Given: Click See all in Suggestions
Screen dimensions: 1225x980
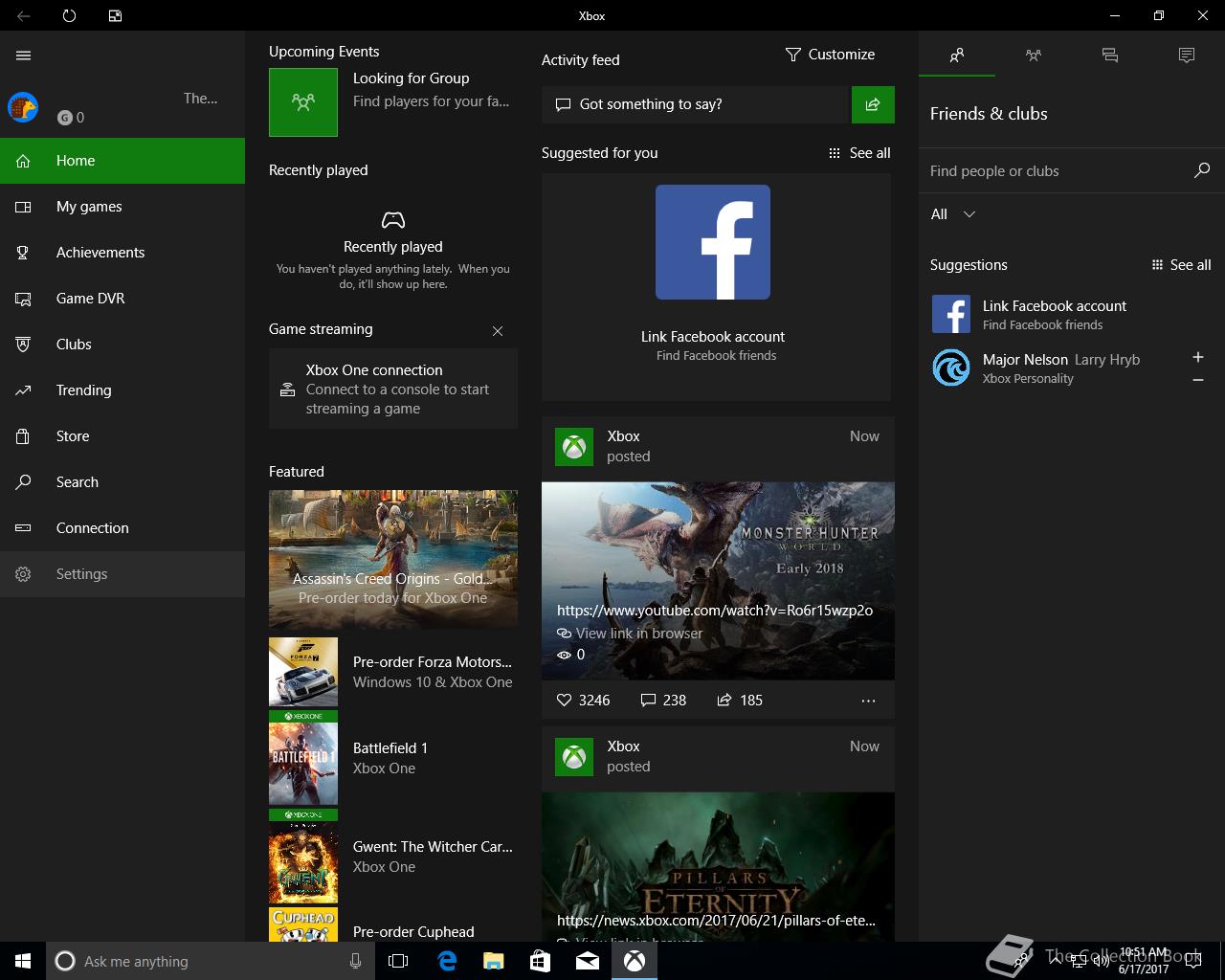Looking at the screenshot, I should (x=1181, y=265).
